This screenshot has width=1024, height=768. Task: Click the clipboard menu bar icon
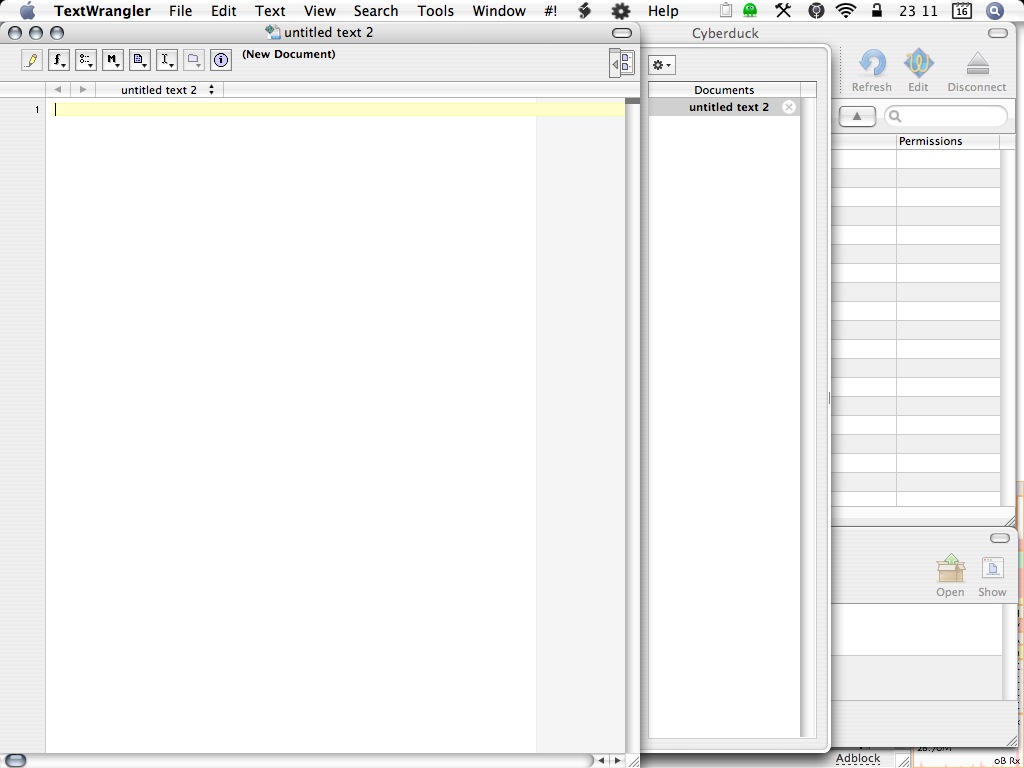[726, 10]
